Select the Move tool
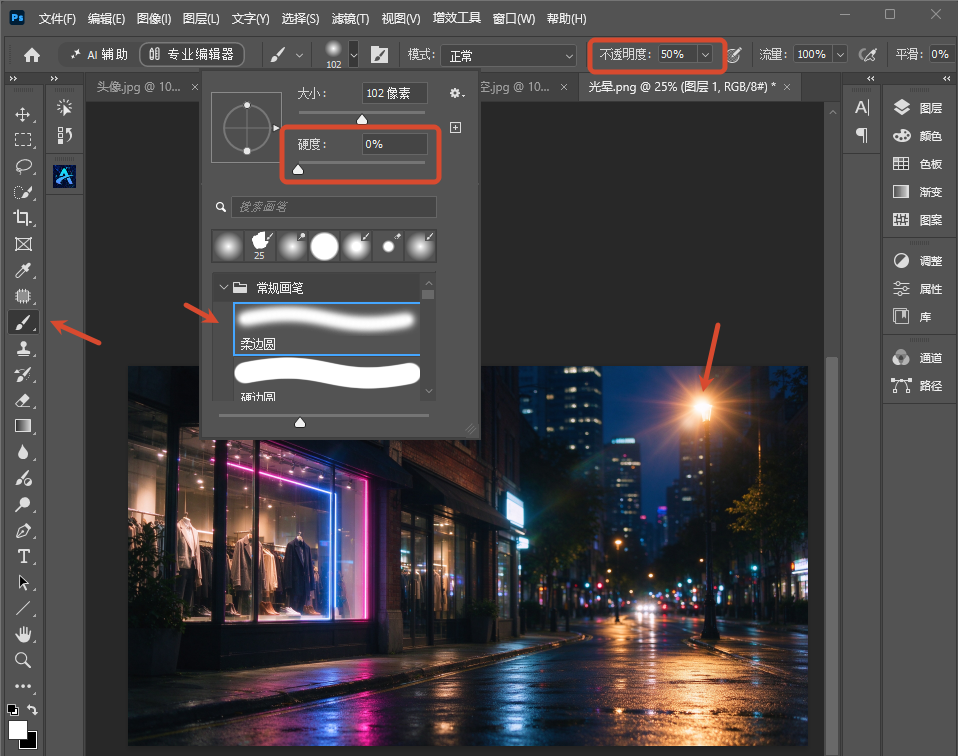The image size is (958, 756). (x=23, y=114)
